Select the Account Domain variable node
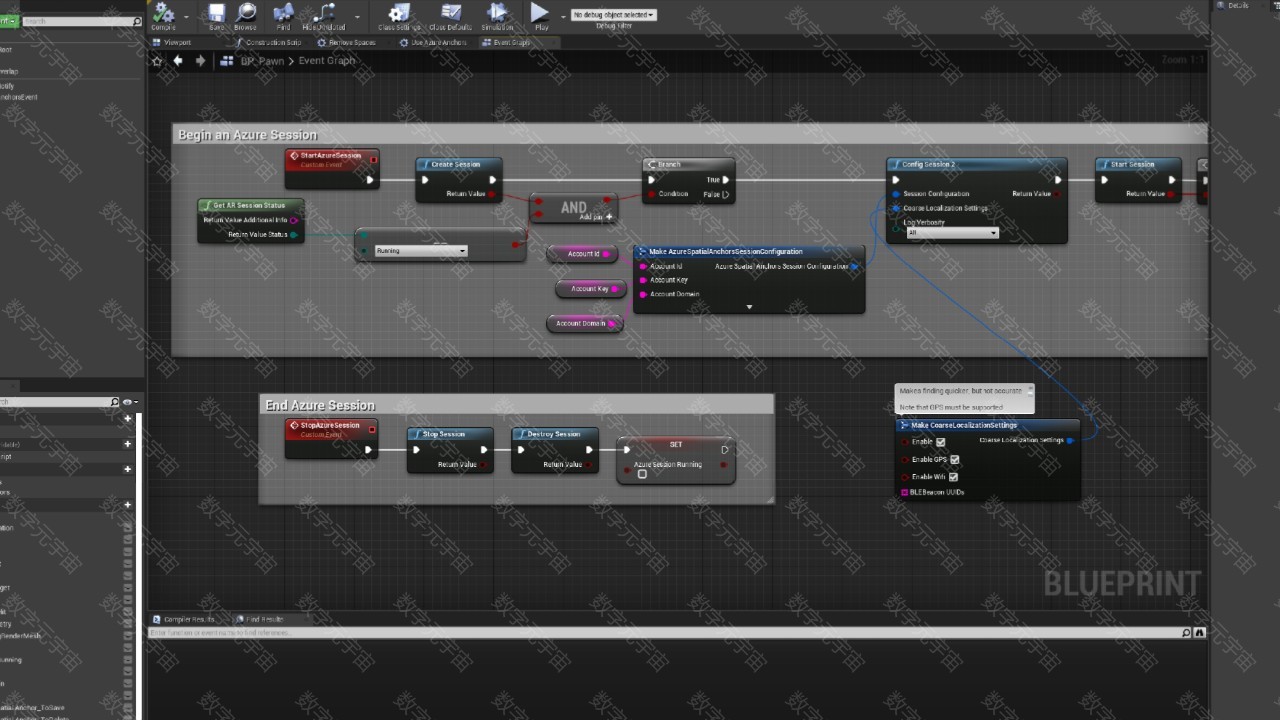The image size is (1280, 720). (x=584, y=324)
